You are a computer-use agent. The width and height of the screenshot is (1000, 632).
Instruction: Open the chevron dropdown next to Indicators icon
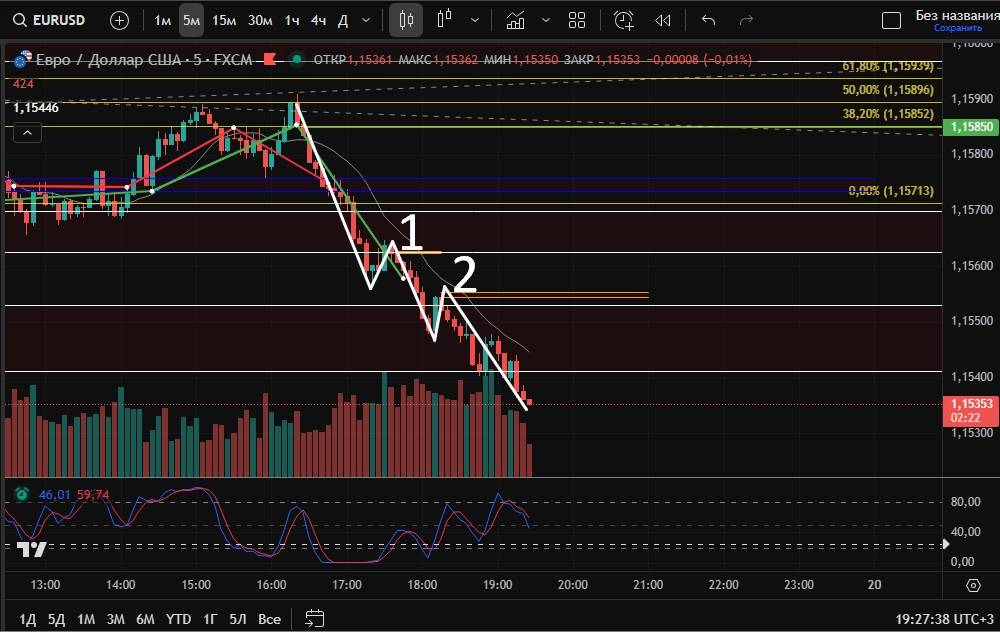coord(545,20)
